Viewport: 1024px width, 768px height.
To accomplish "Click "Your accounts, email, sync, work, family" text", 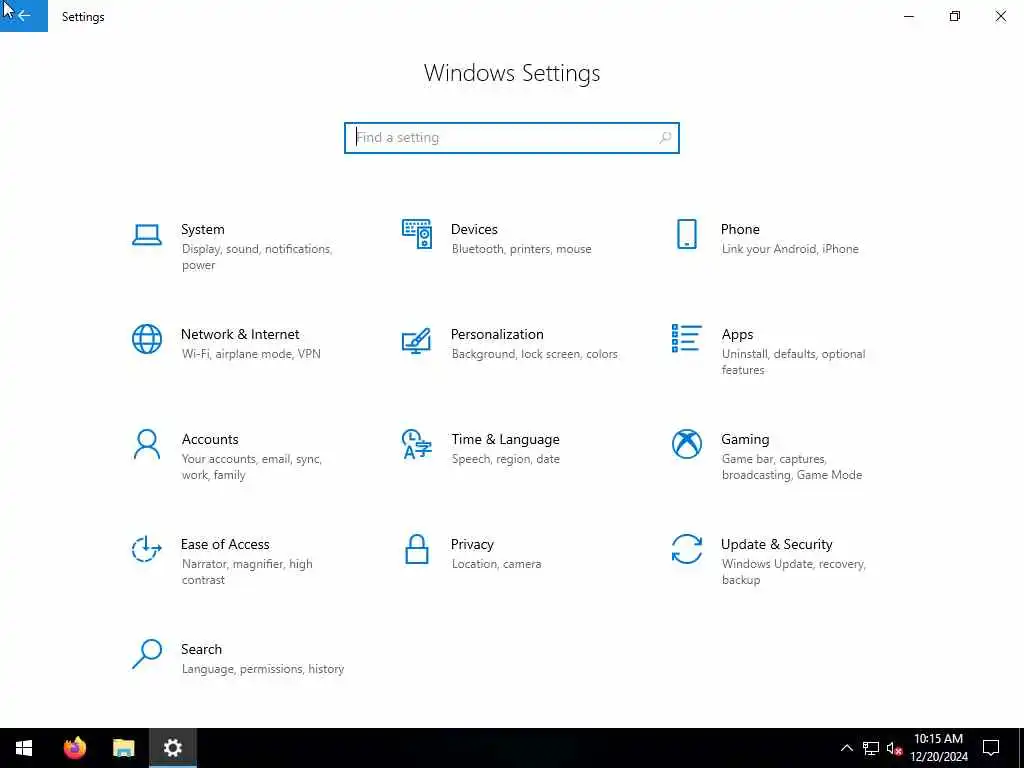I will [251, 467].
